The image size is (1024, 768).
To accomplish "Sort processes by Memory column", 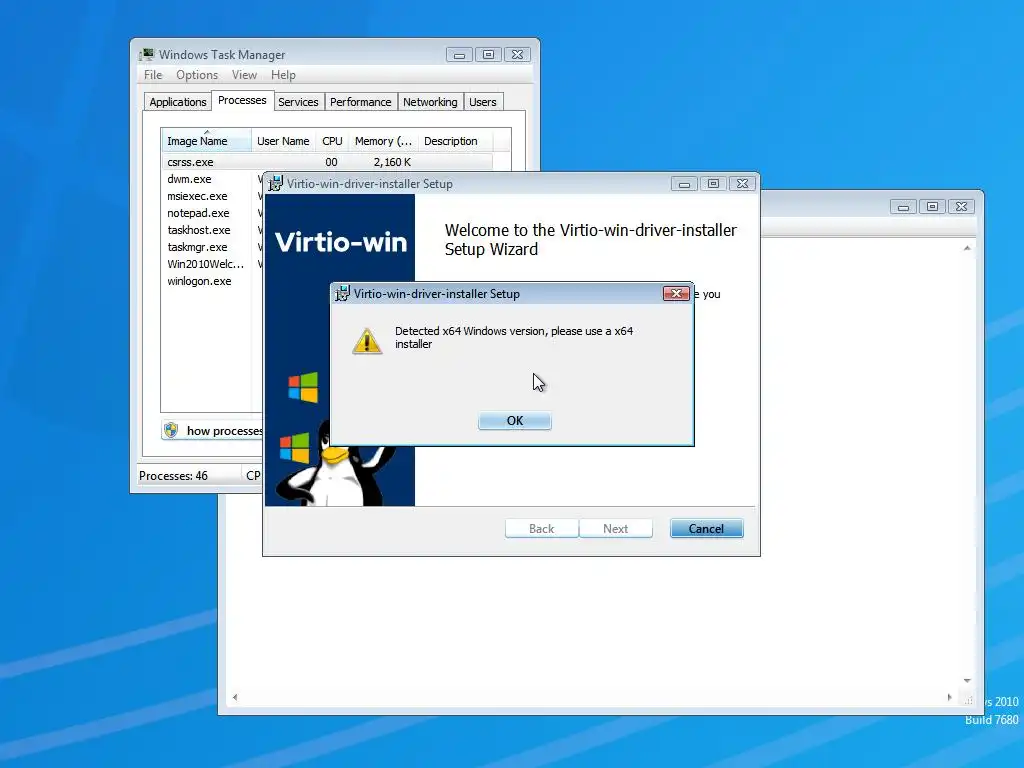I will click(x=383, y=141).
